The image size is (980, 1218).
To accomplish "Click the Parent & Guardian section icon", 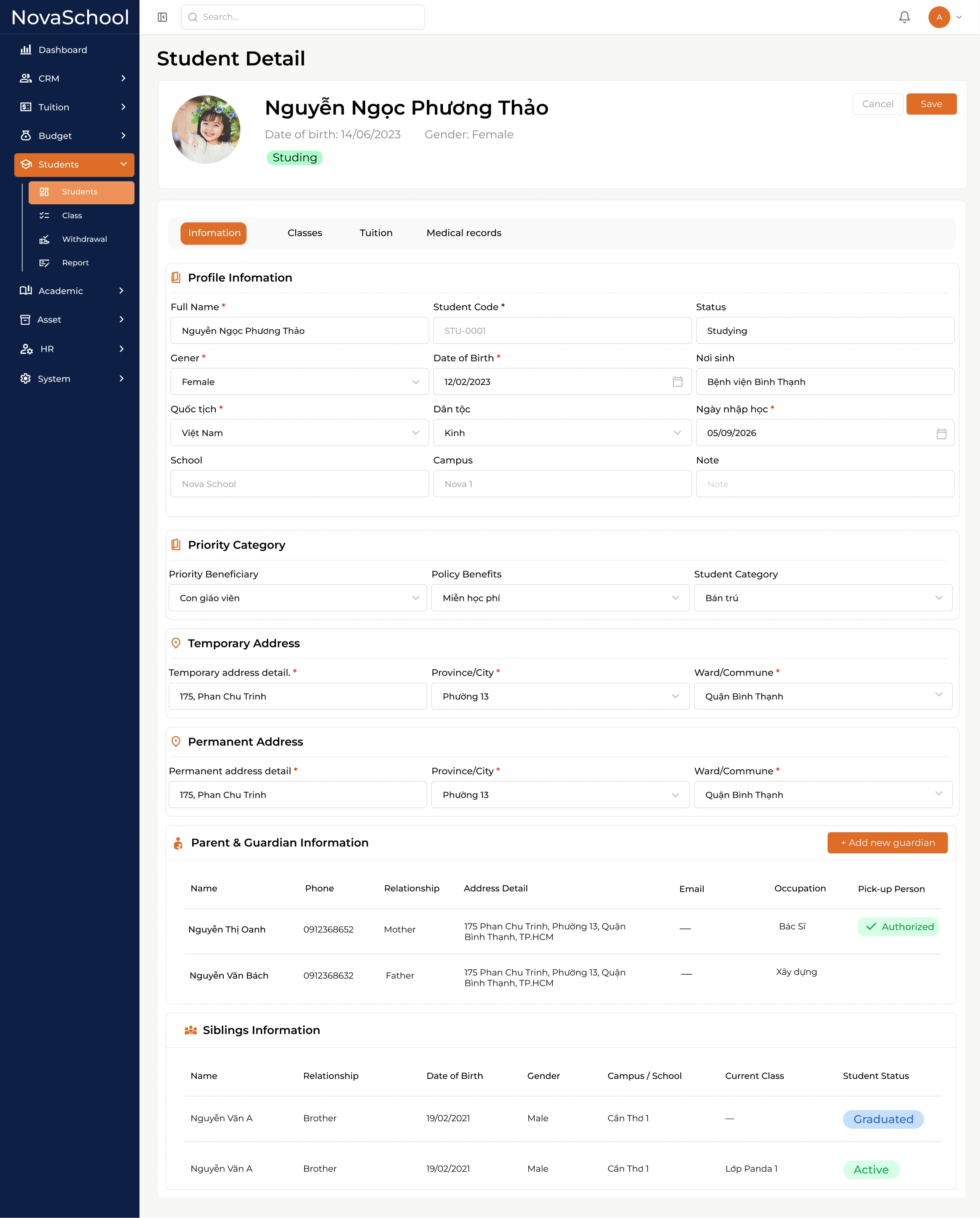I will (x=178, y=843).
